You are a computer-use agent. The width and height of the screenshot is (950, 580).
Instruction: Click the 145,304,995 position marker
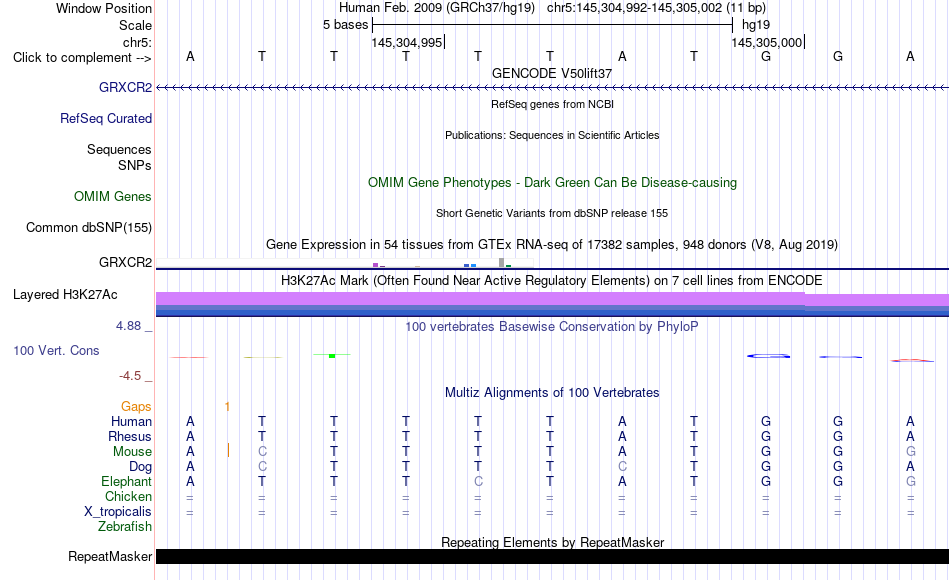click(x=408, y=42)
